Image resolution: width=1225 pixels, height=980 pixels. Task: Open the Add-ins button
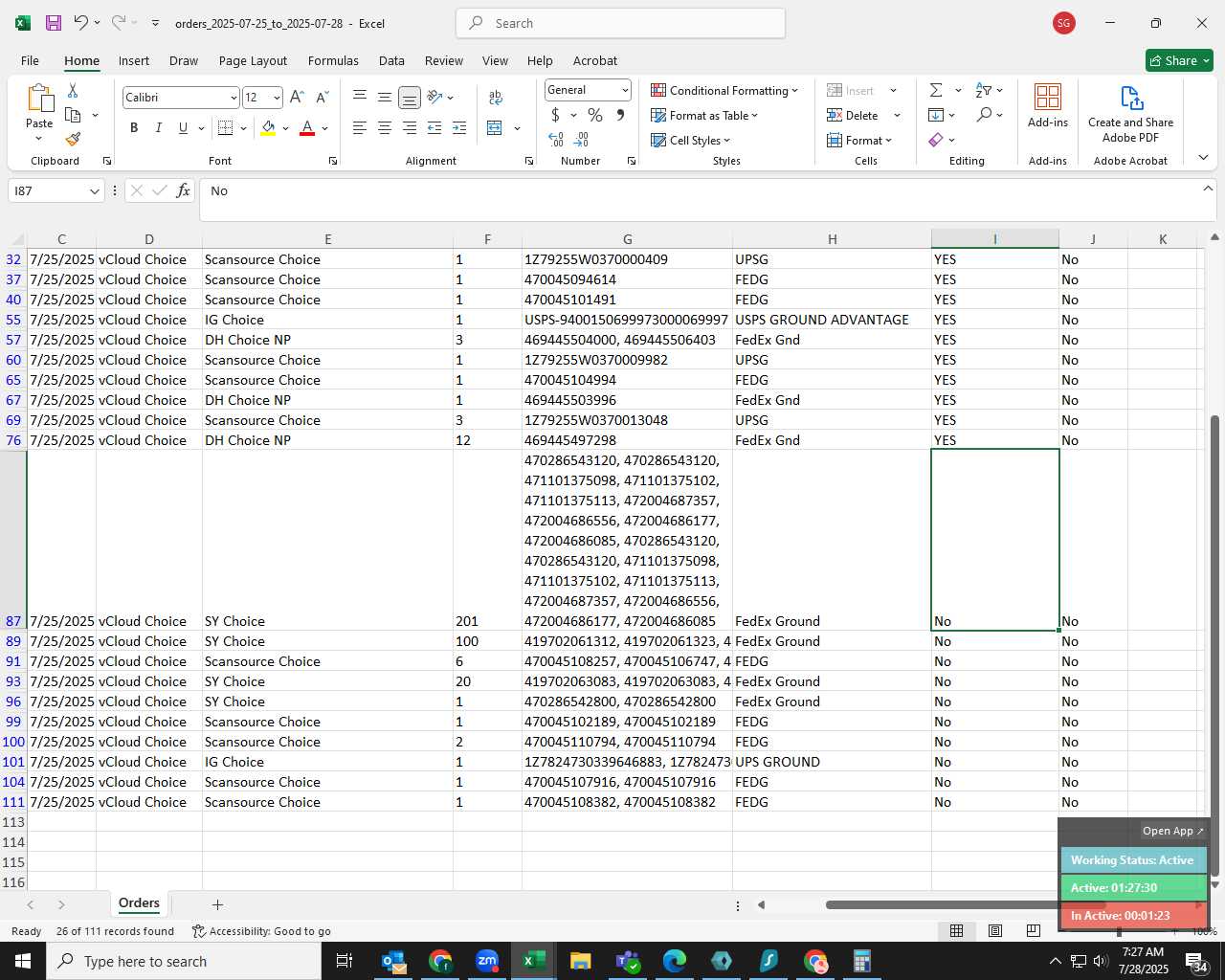(x=1048, y=105)
